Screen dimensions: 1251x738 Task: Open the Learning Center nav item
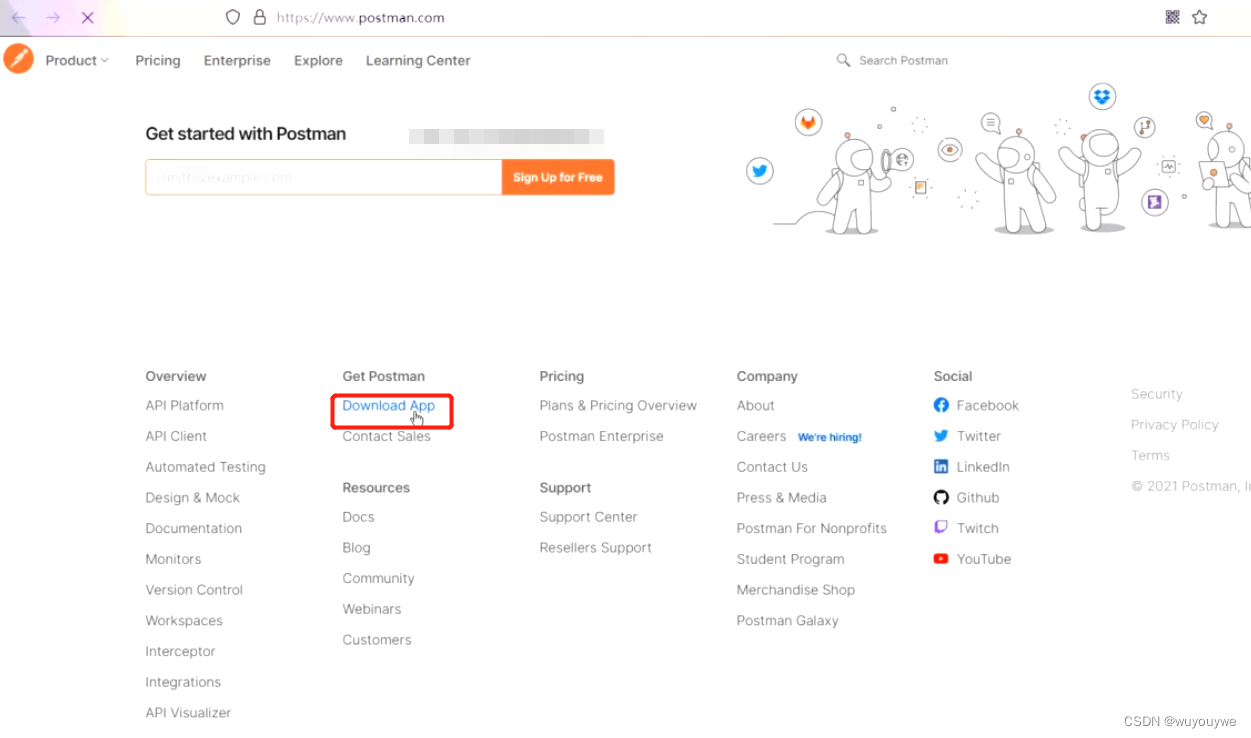[418, 60]
